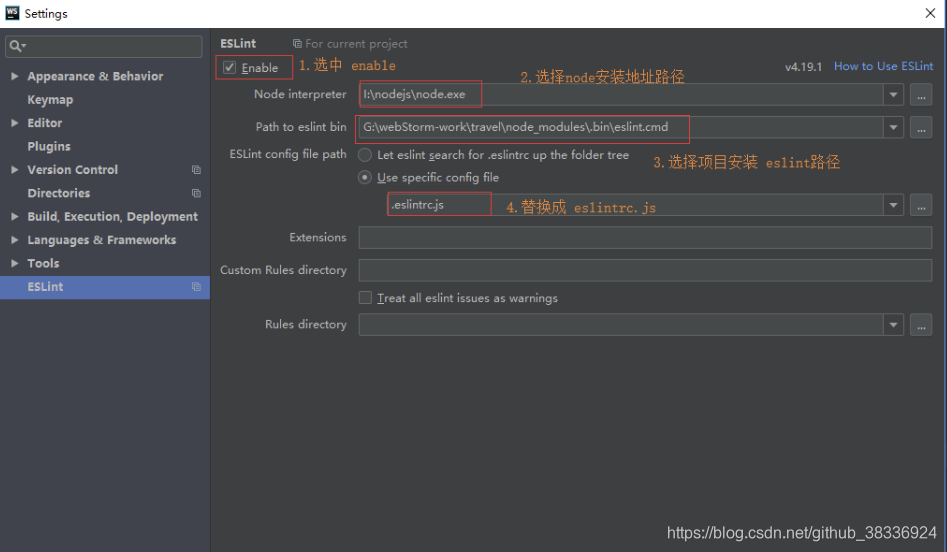
Task: Click the For current project label
Action: pyautogui.click(x=356, y=44)
